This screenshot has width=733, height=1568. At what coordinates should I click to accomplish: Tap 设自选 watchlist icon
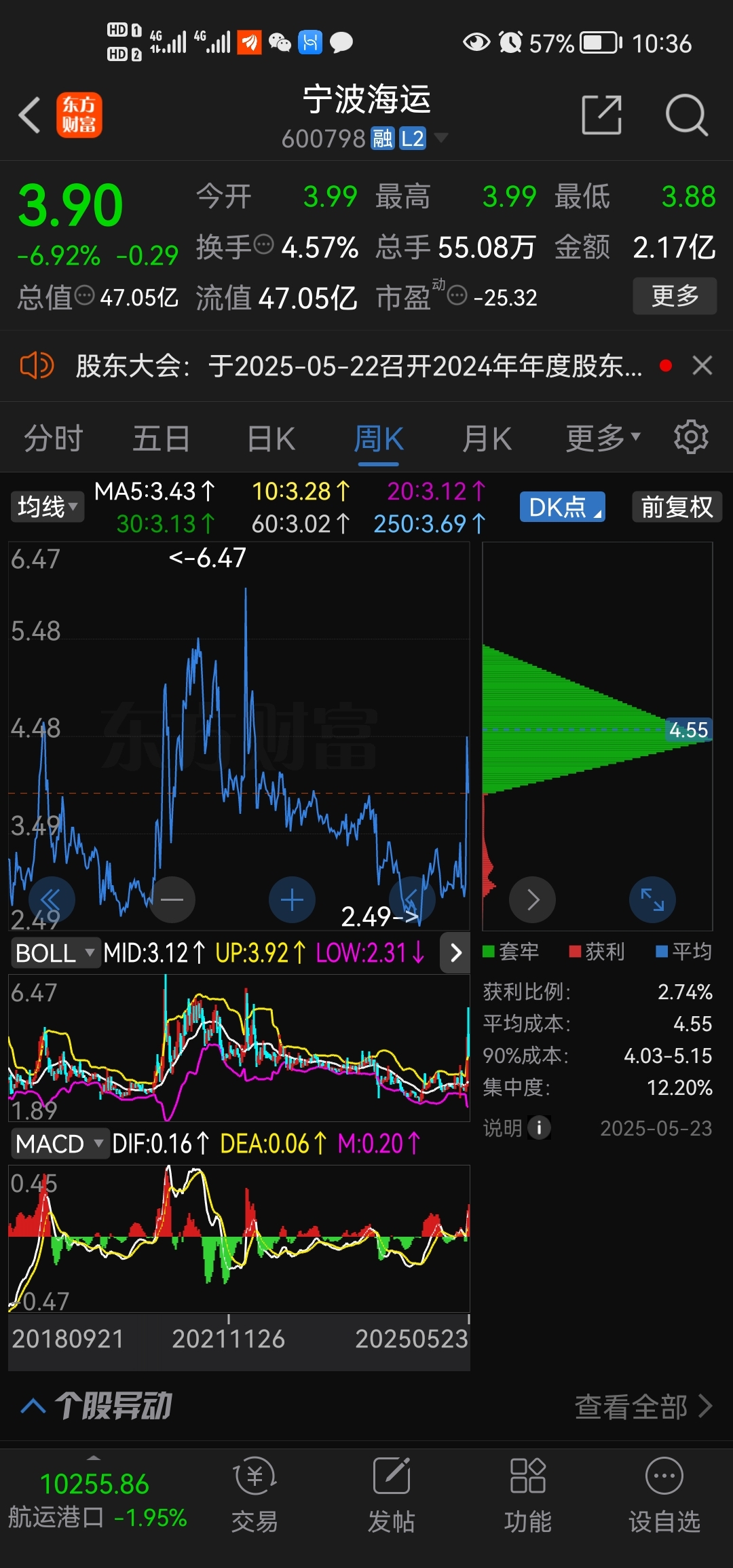click(664, 1495)
